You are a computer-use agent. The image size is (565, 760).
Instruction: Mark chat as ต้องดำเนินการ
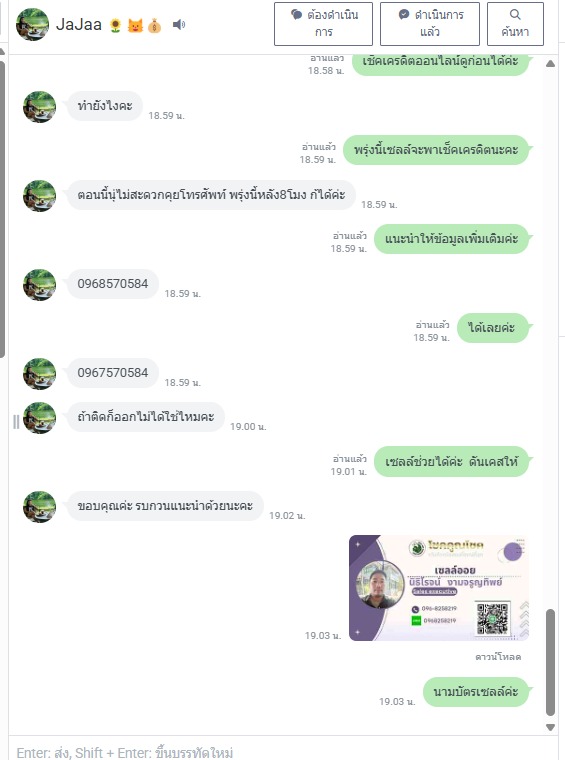point(323,24)
